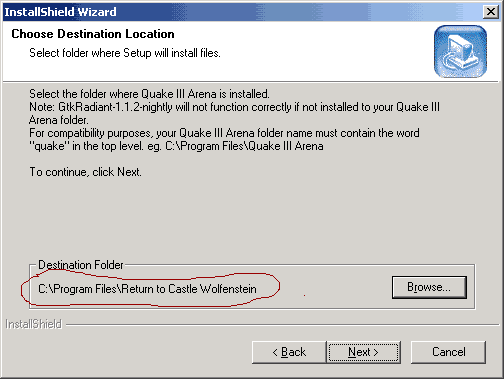Image resolution: width=504 pixels, height=379 pixels.
Task: Click the InstallShield branding text
Action: point(33,324)
